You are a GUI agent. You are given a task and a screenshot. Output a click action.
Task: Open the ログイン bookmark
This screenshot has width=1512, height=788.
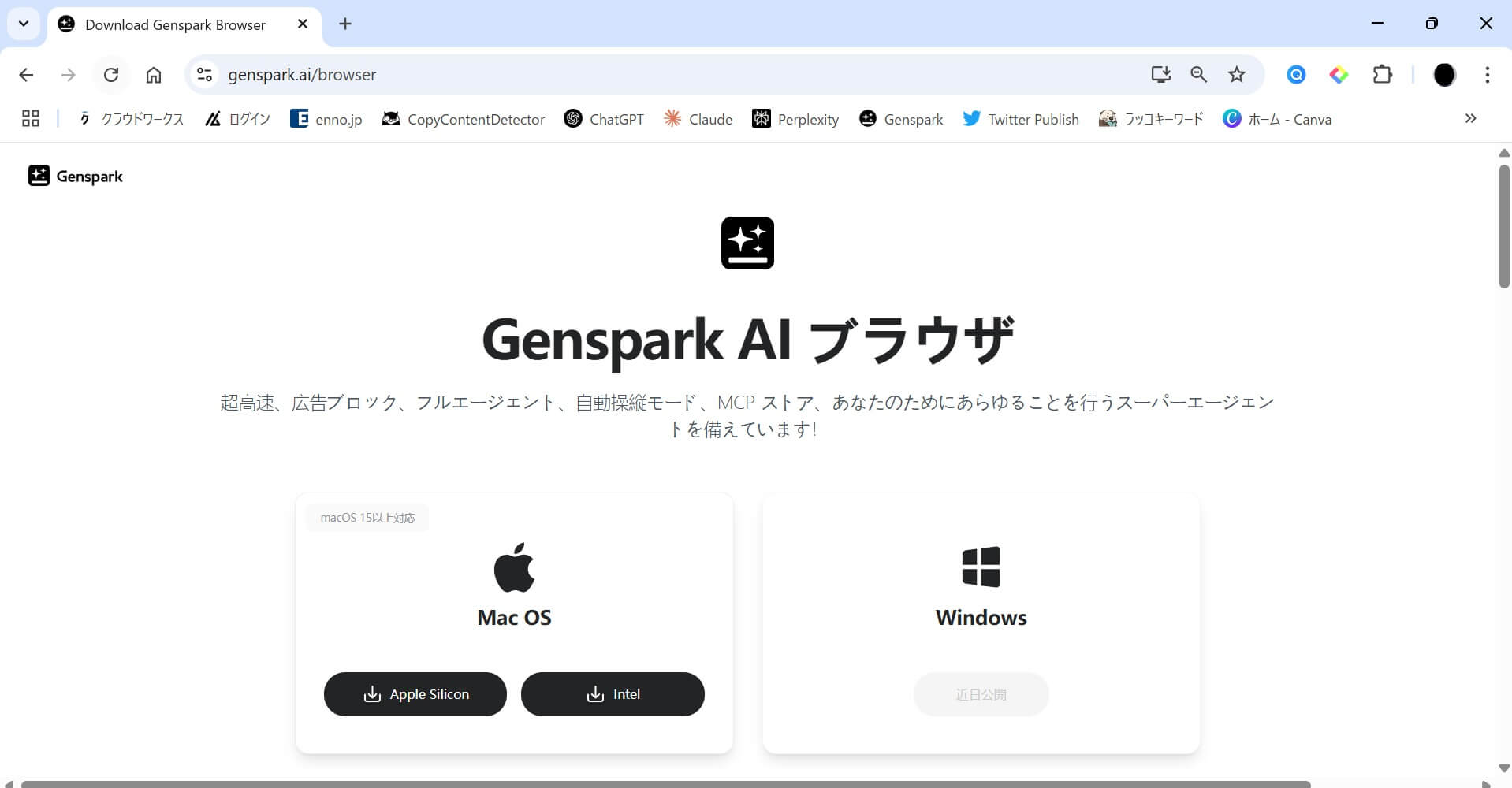pyautogui.click(x=237, y=119)
